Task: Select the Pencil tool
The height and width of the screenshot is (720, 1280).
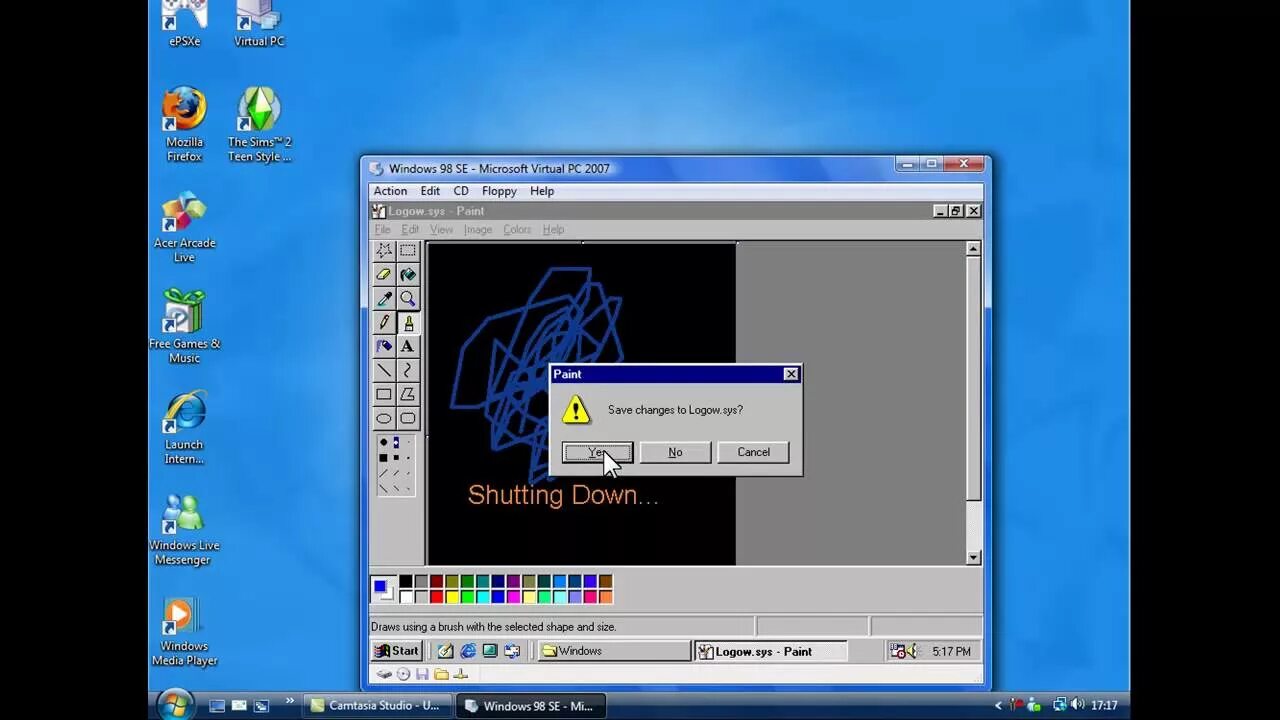Action: pyautogui.click(x=384, y=322)
